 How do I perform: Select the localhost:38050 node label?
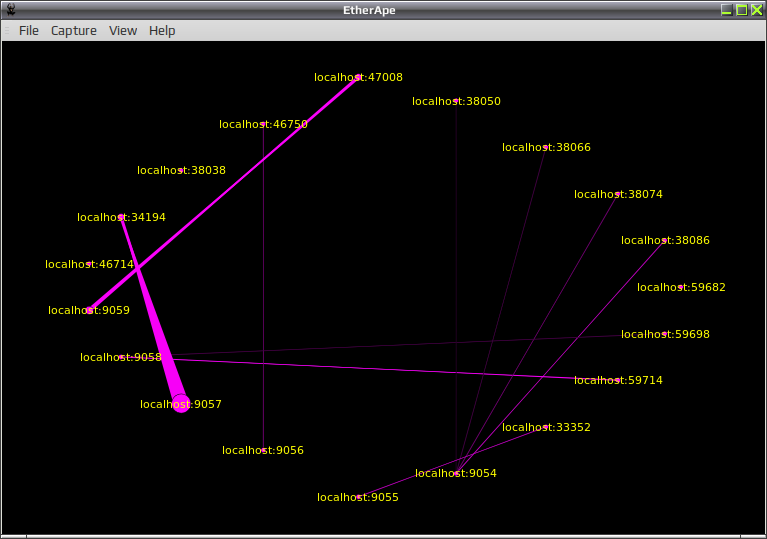click(x=456, y=101)
